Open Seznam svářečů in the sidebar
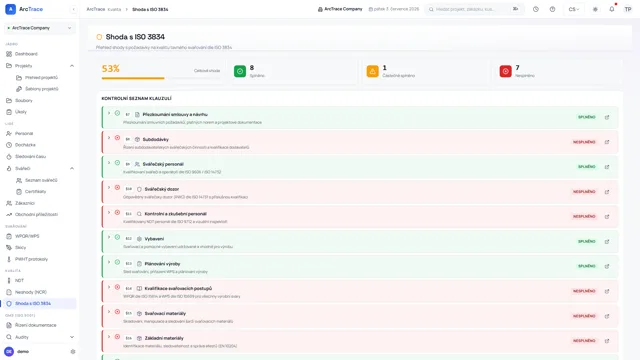 [41, 180]
